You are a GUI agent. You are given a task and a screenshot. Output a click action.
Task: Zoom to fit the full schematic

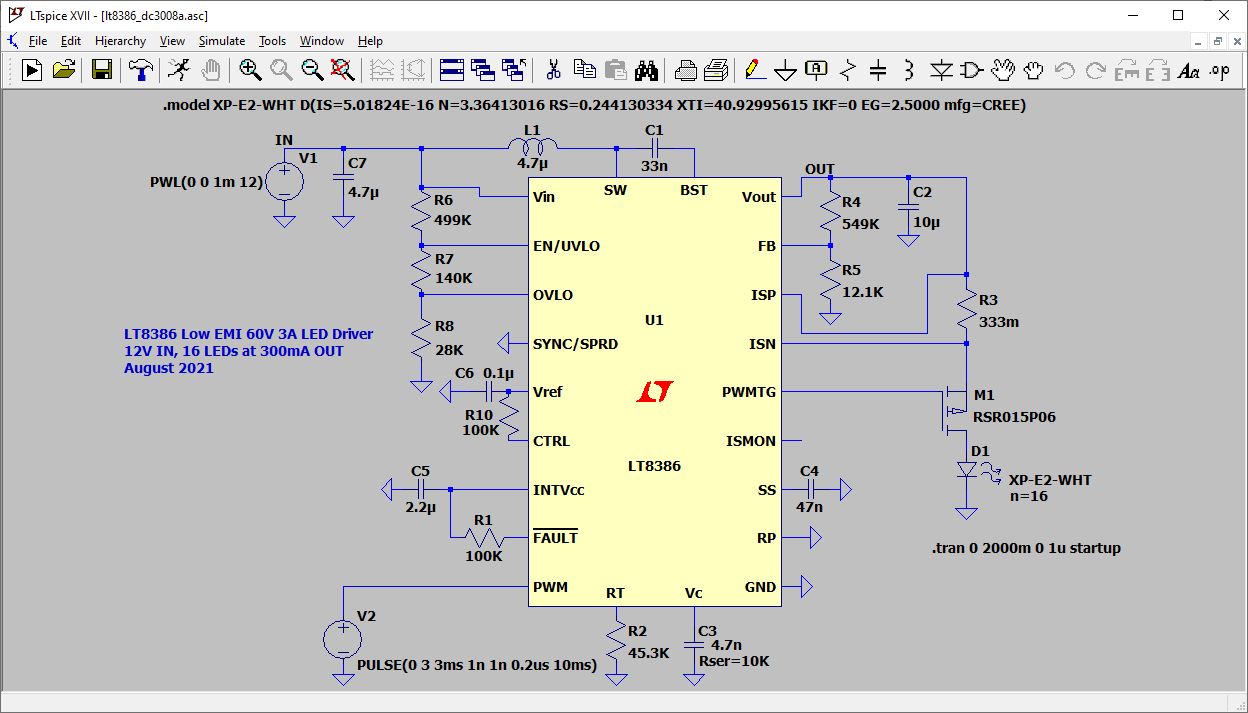[x=343, y=69]
